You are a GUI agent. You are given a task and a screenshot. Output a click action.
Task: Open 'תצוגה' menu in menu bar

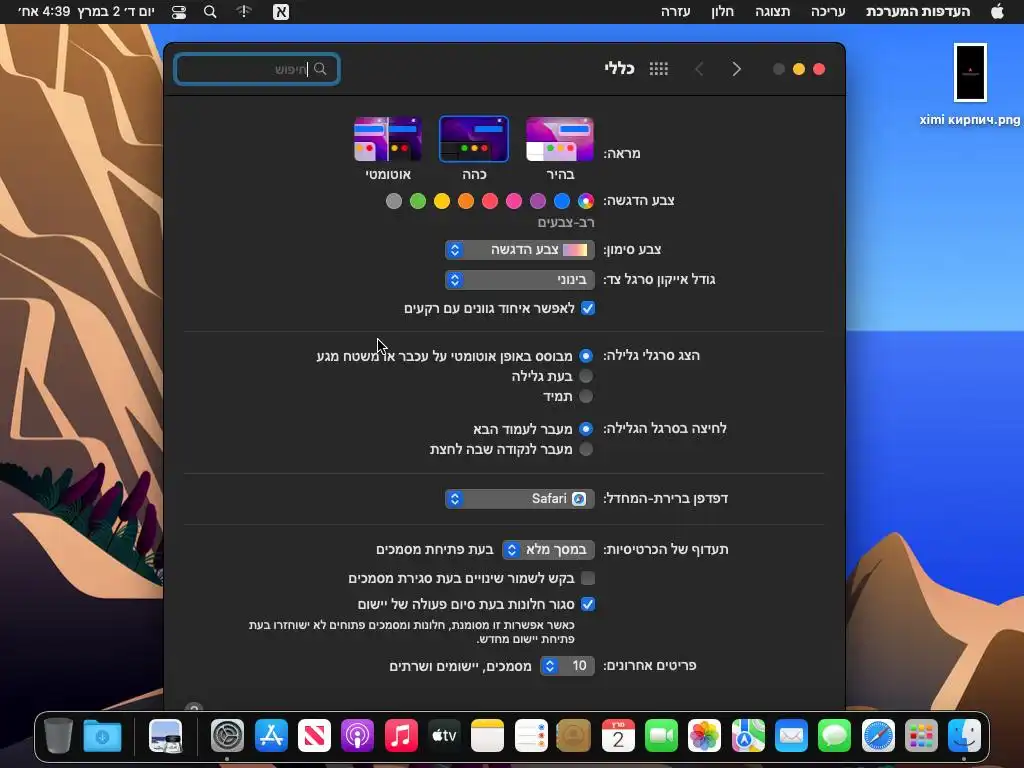tap(773, 12)
